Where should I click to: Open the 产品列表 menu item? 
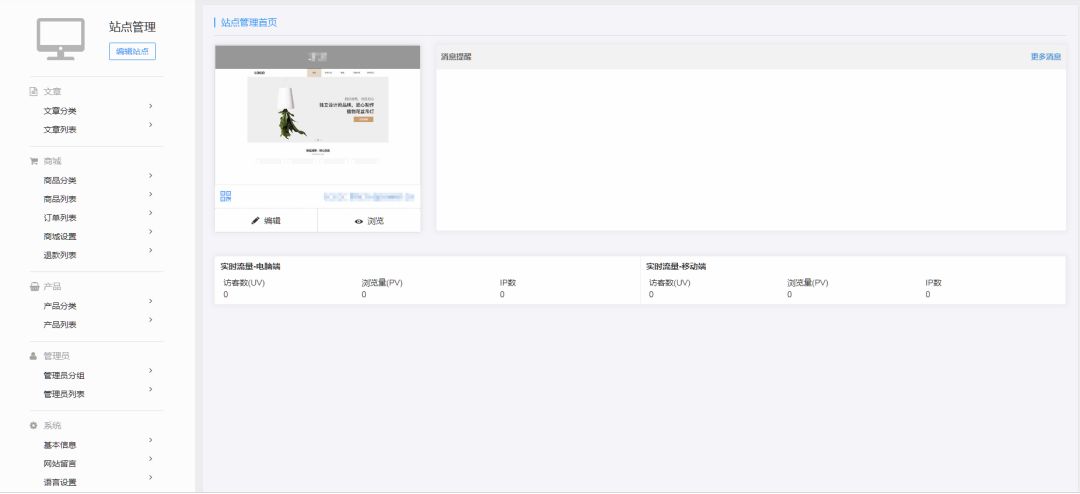pyautogui.click(x=60, y=325)
